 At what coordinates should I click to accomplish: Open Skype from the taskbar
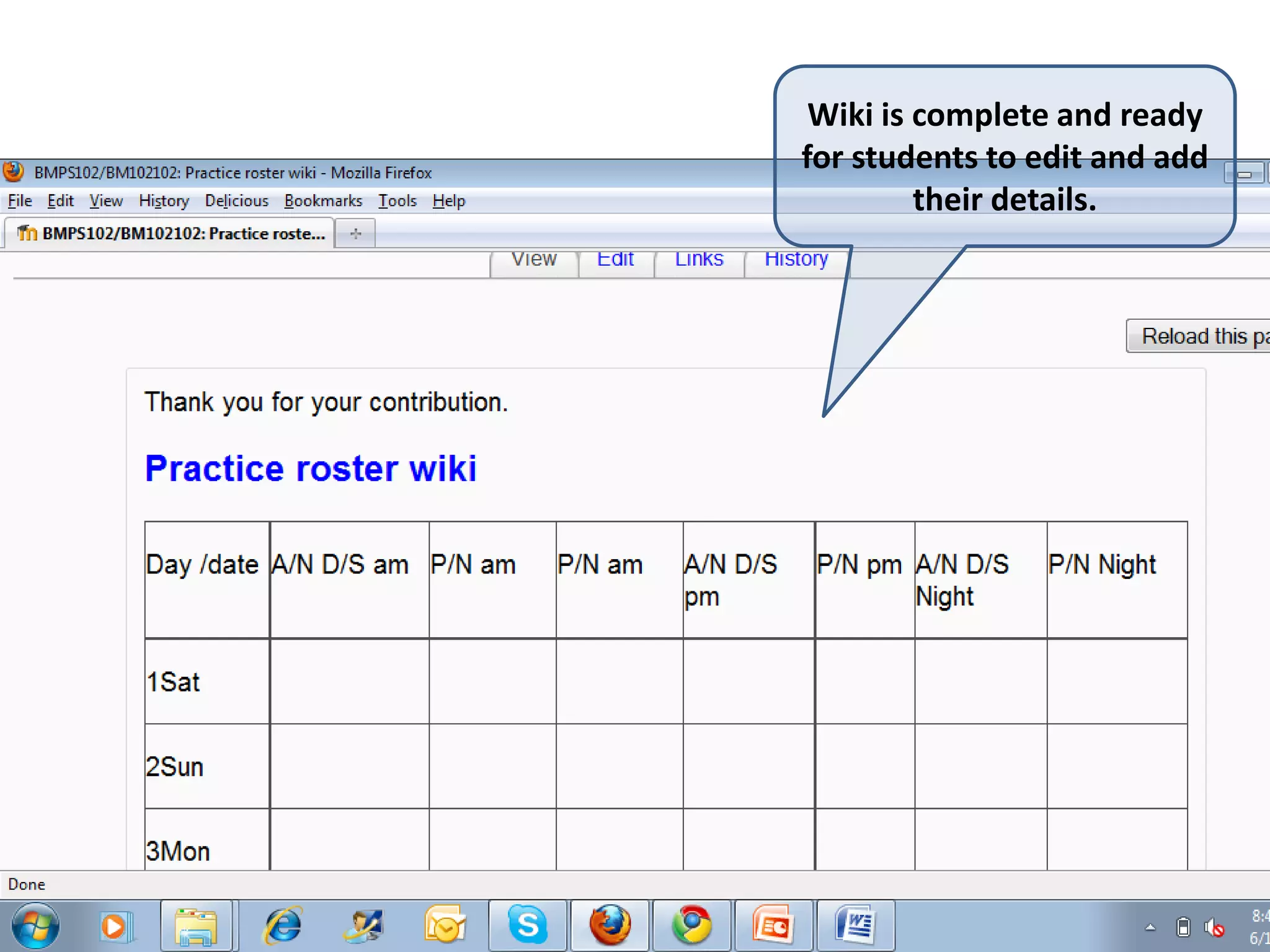pos(528,925)
